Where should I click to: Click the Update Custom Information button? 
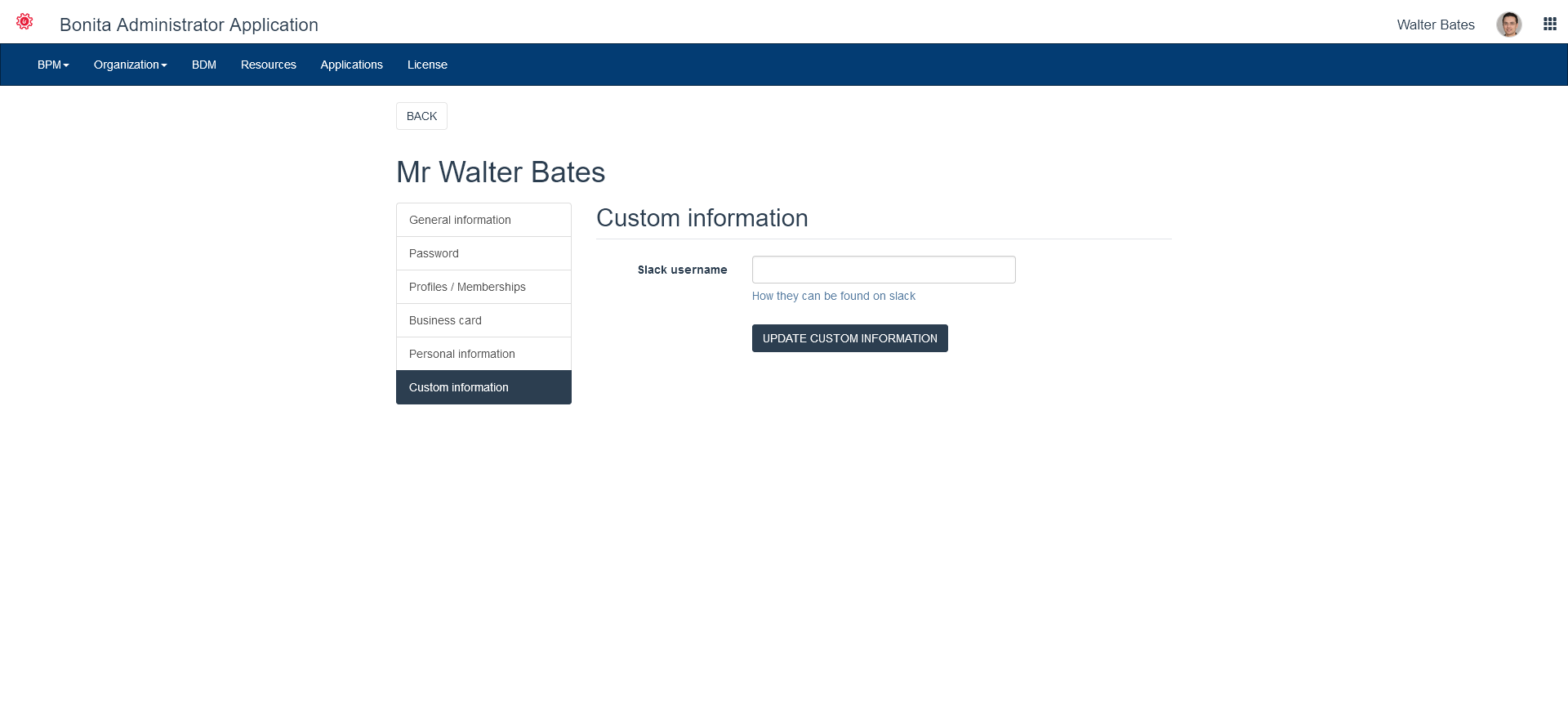[x=849, y=338]
